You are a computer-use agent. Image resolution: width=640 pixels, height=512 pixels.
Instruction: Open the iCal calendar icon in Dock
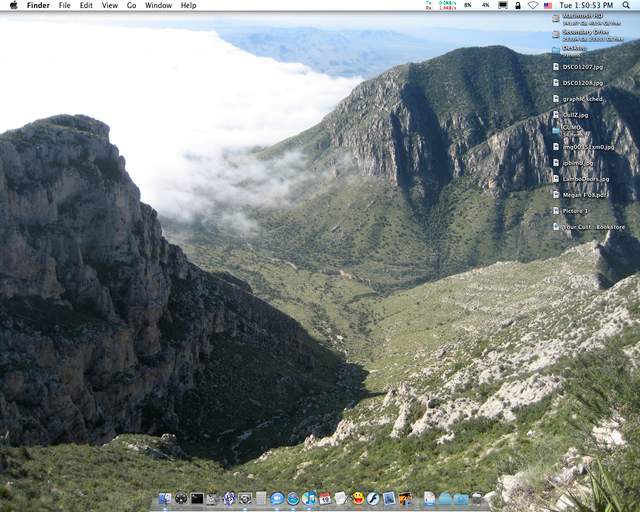pyautogui.click(x=325, y=499)
